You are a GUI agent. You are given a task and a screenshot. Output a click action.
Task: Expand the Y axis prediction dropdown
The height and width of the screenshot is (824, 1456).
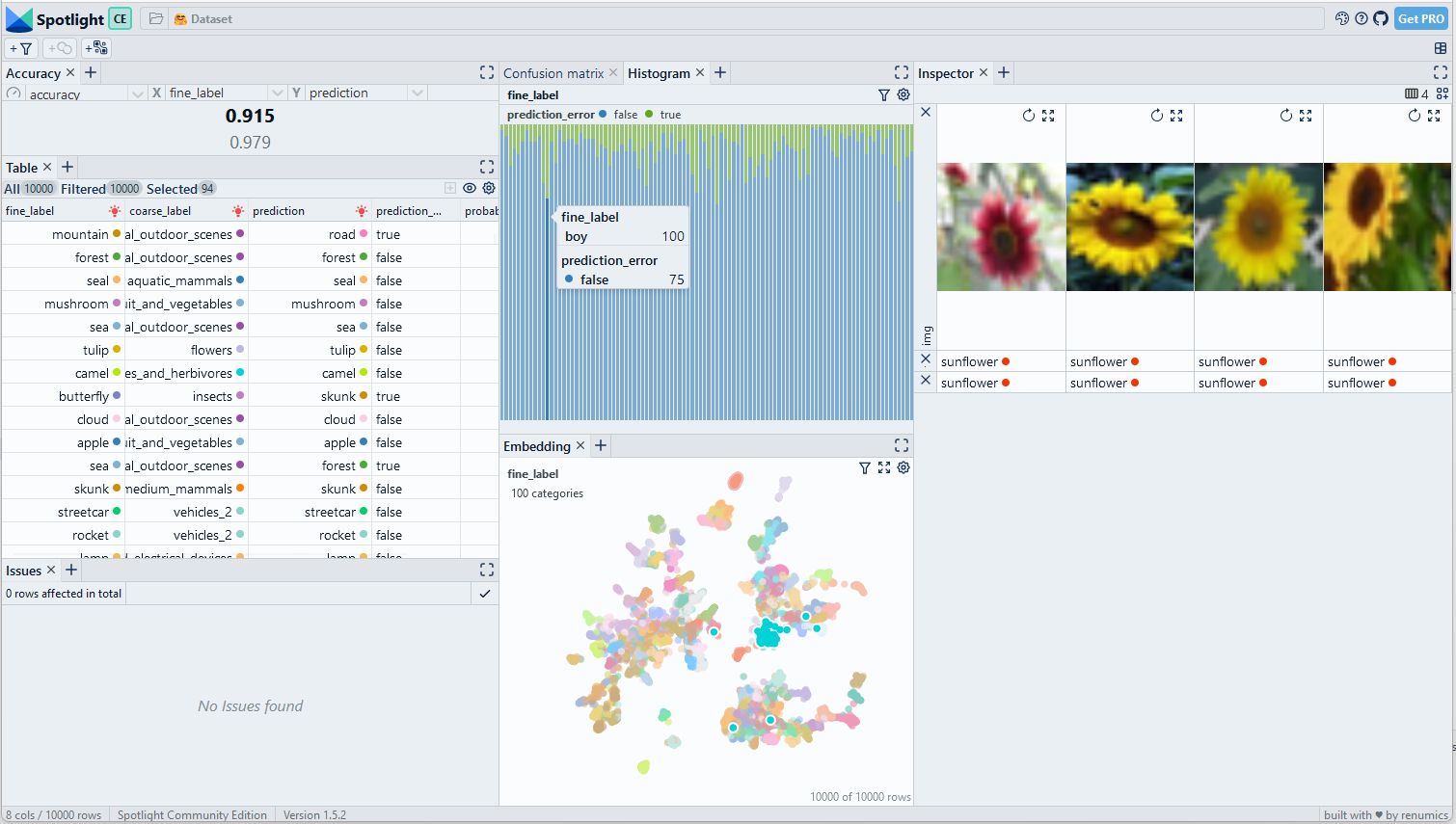[417, 93]
